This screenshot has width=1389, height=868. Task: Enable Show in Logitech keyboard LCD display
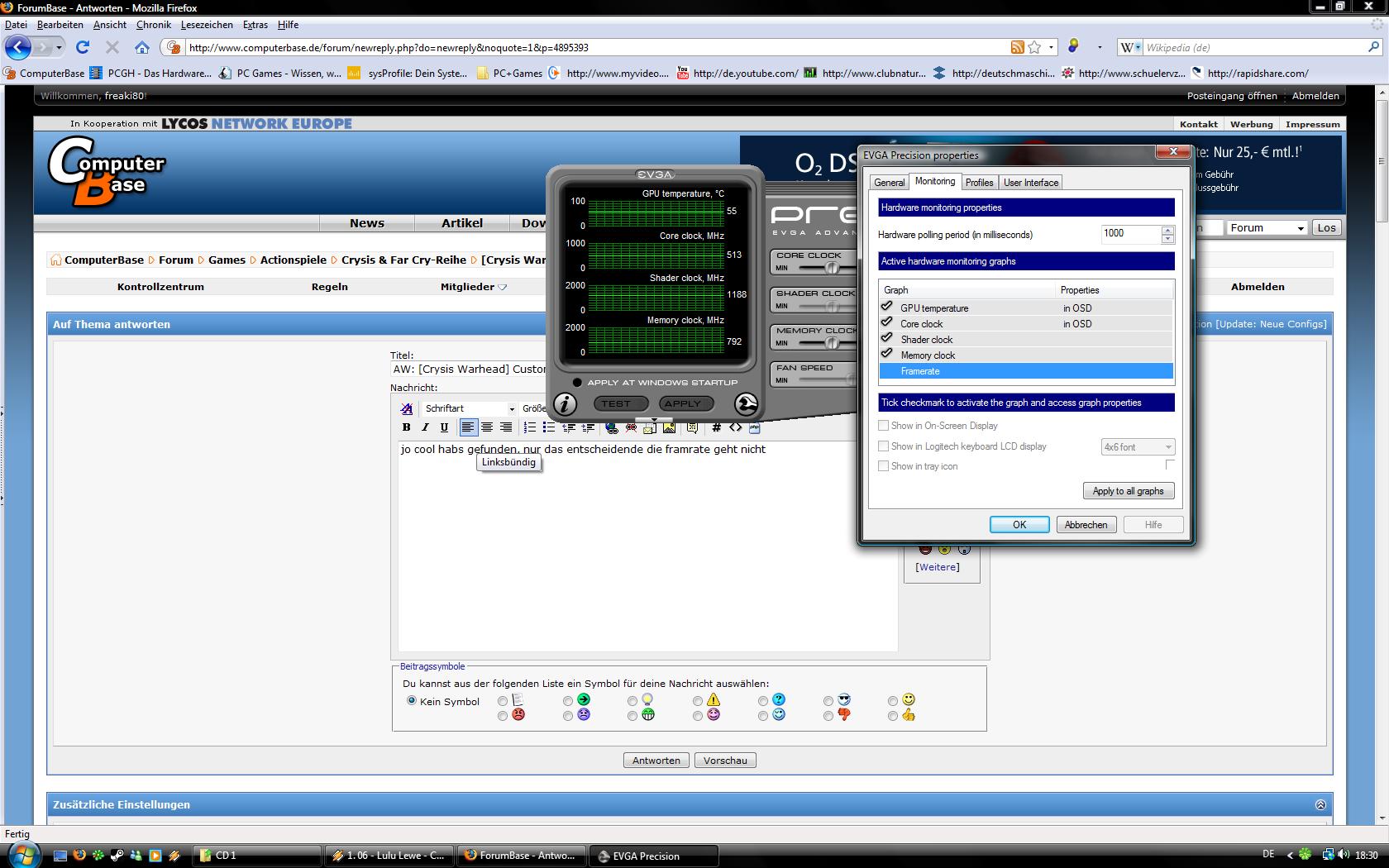[884, 446]
